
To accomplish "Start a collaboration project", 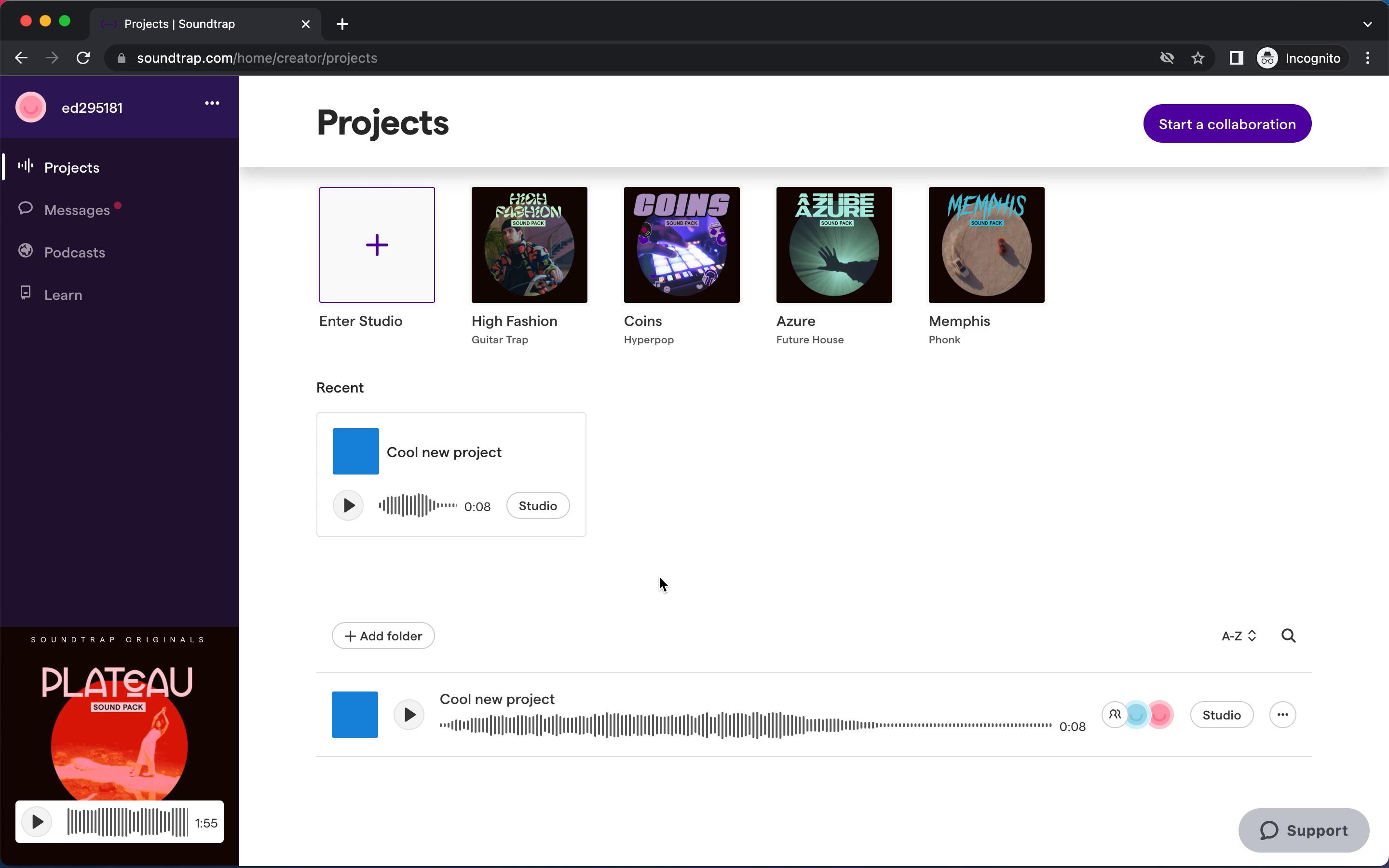I will [1227, 124].
